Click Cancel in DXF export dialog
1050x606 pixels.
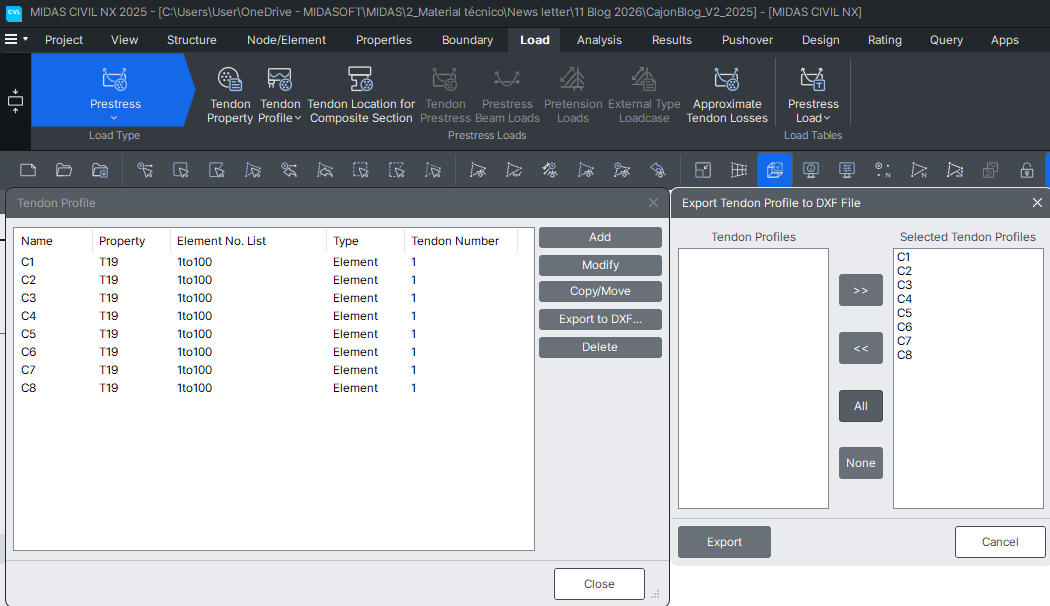pyautogui.click(x=1000, y=542)
